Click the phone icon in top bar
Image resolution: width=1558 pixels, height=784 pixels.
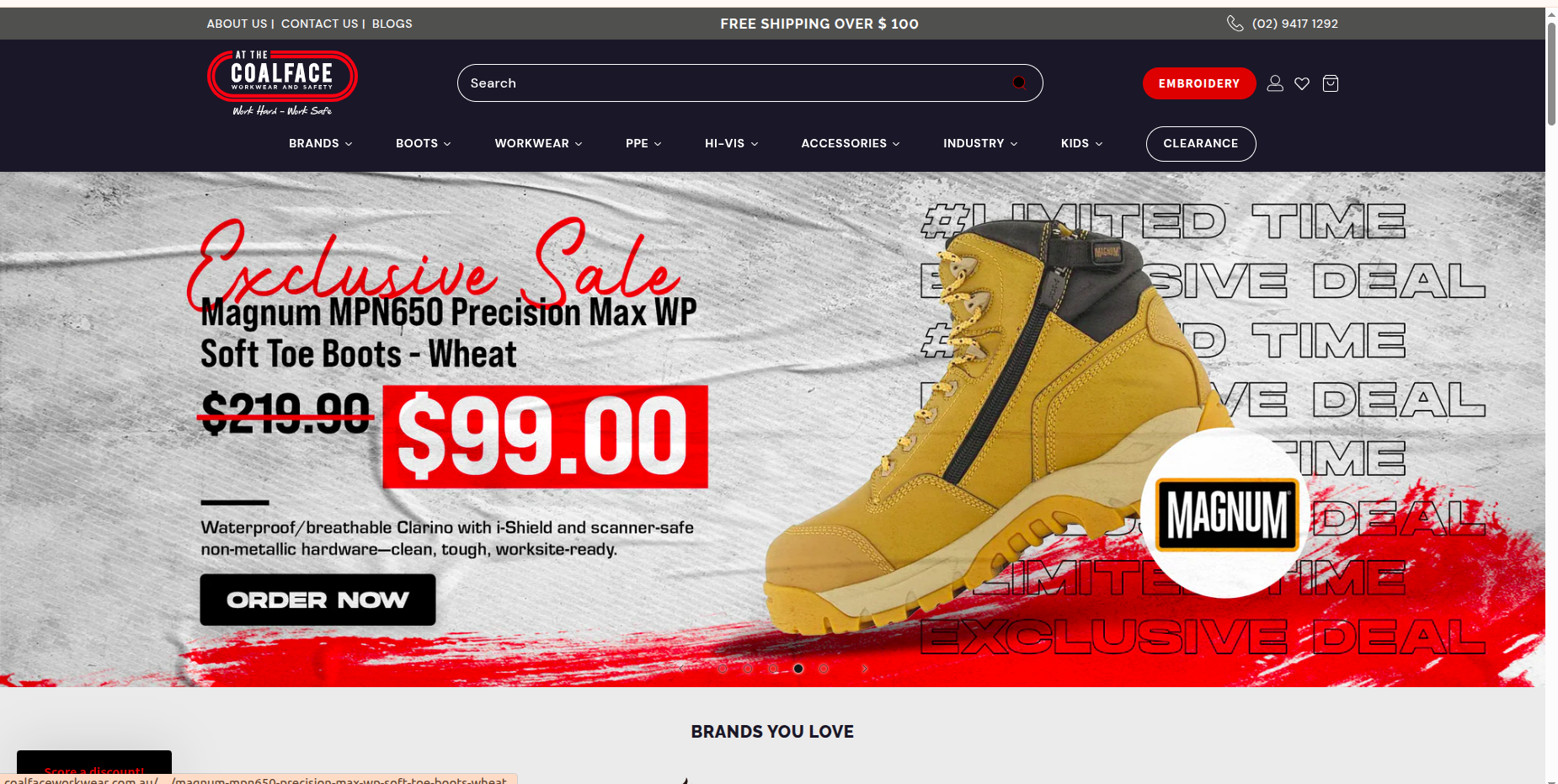click(x=1235, y=24)
